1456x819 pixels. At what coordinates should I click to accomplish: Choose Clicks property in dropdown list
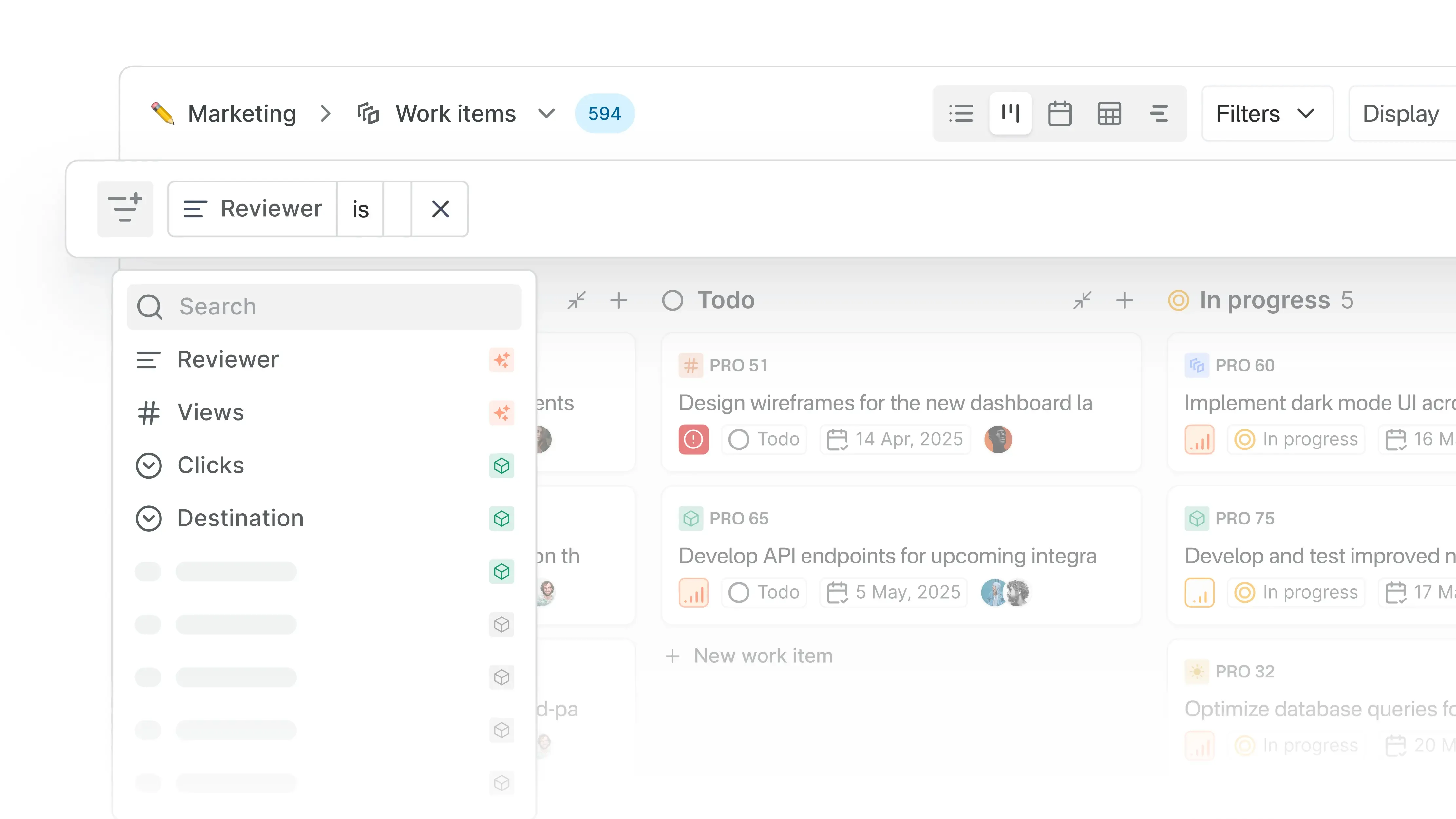tap(211, 465)
